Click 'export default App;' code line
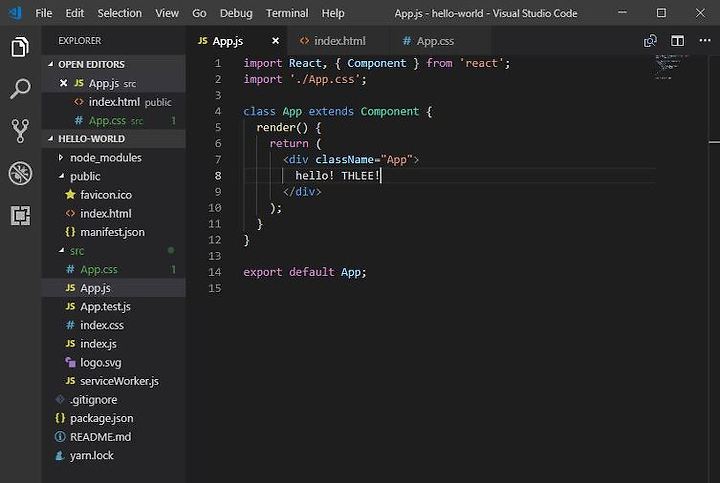720x483 pixels. pyautogui.click(x=304, y=272)
